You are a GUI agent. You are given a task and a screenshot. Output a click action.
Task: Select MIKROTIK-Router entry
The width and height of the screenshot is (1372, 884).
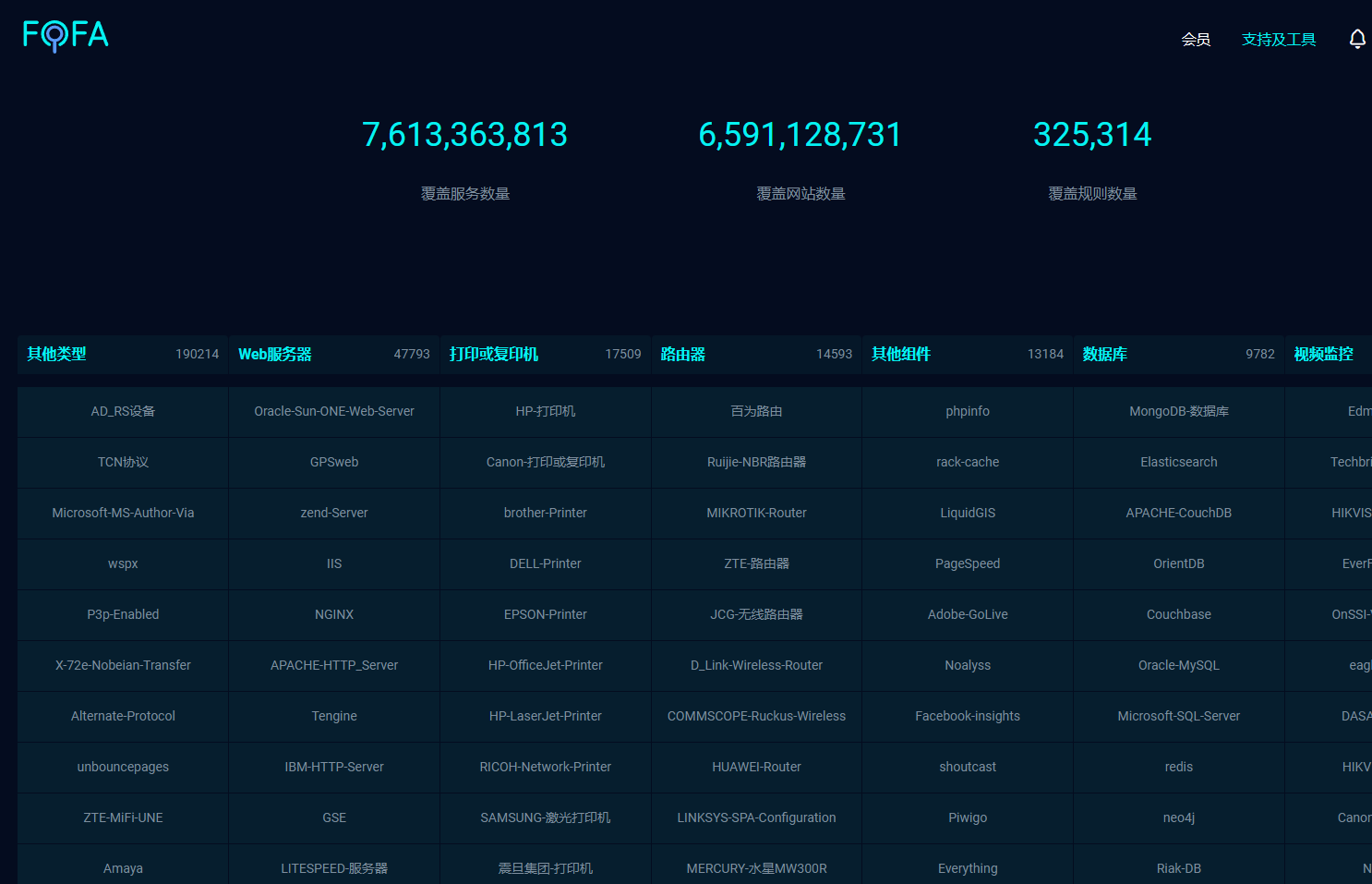click(757, 513)
